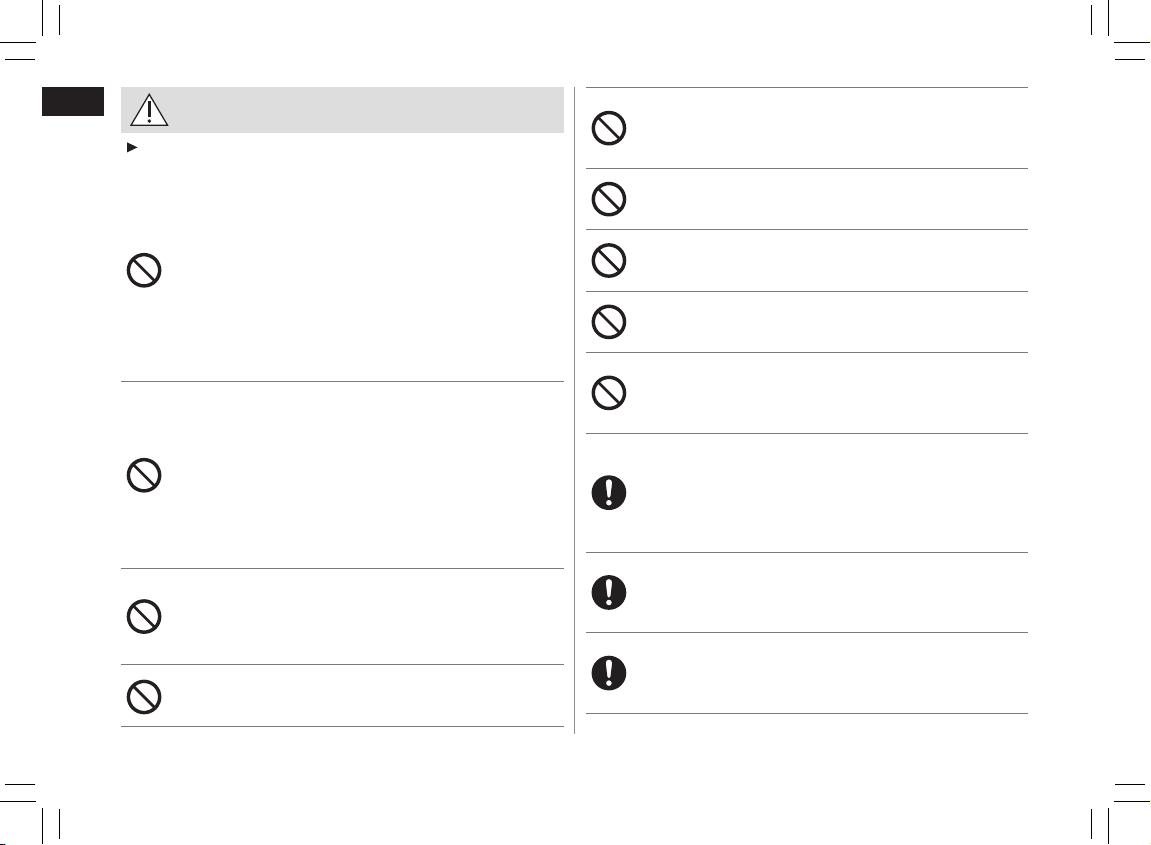The image size is (1151, 845).
Task: Click the black page tab on the left edge
Action: click(72, 102)
